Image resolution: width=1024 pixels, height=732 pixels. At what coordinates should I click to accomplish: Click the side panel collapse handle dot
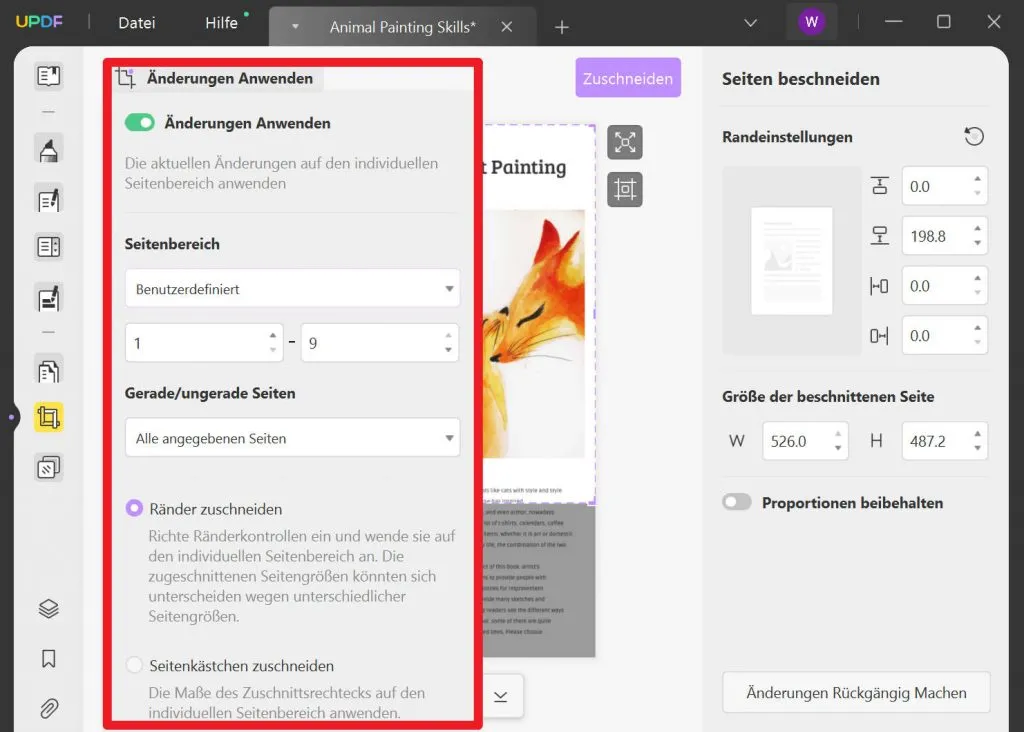pos(11,417)
